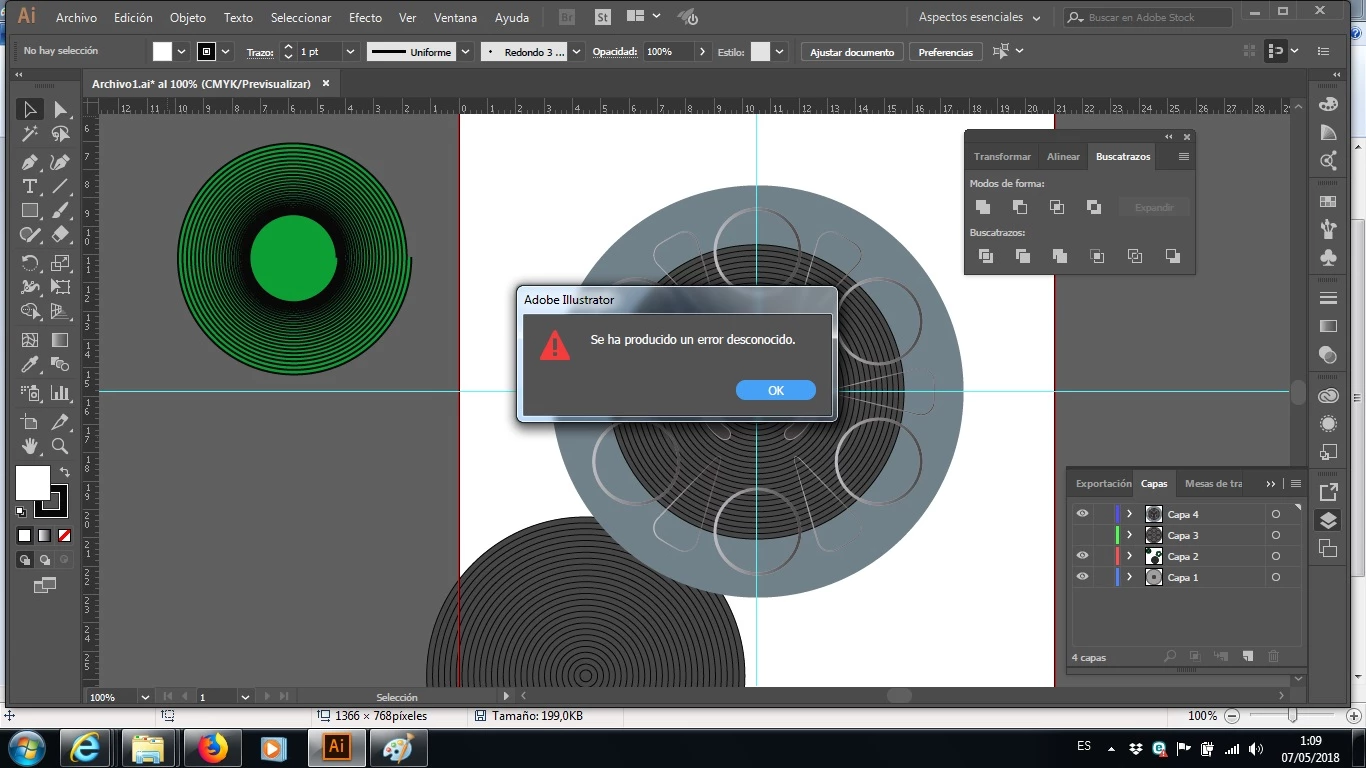
Task: Hide layer Capa 1 with eye icon
Action: tap(1082, 577)
